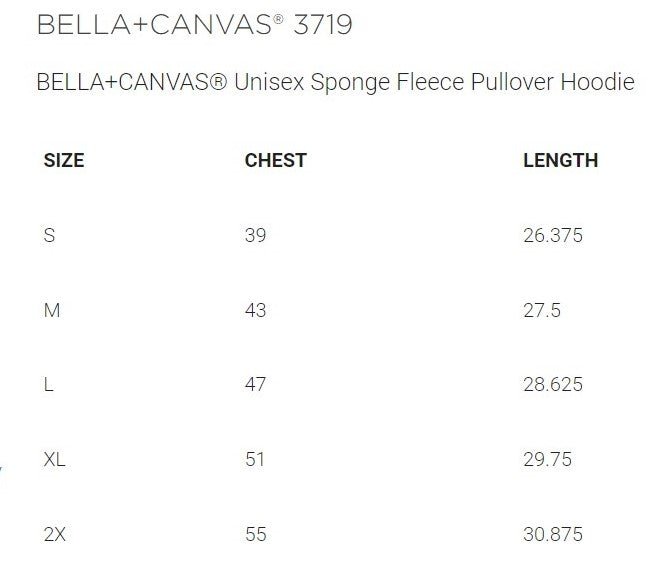Image resolution: width=662 pixels, height=566 pixels.
Task: Click the CHEST column header
Action: [x=275, y=160]
